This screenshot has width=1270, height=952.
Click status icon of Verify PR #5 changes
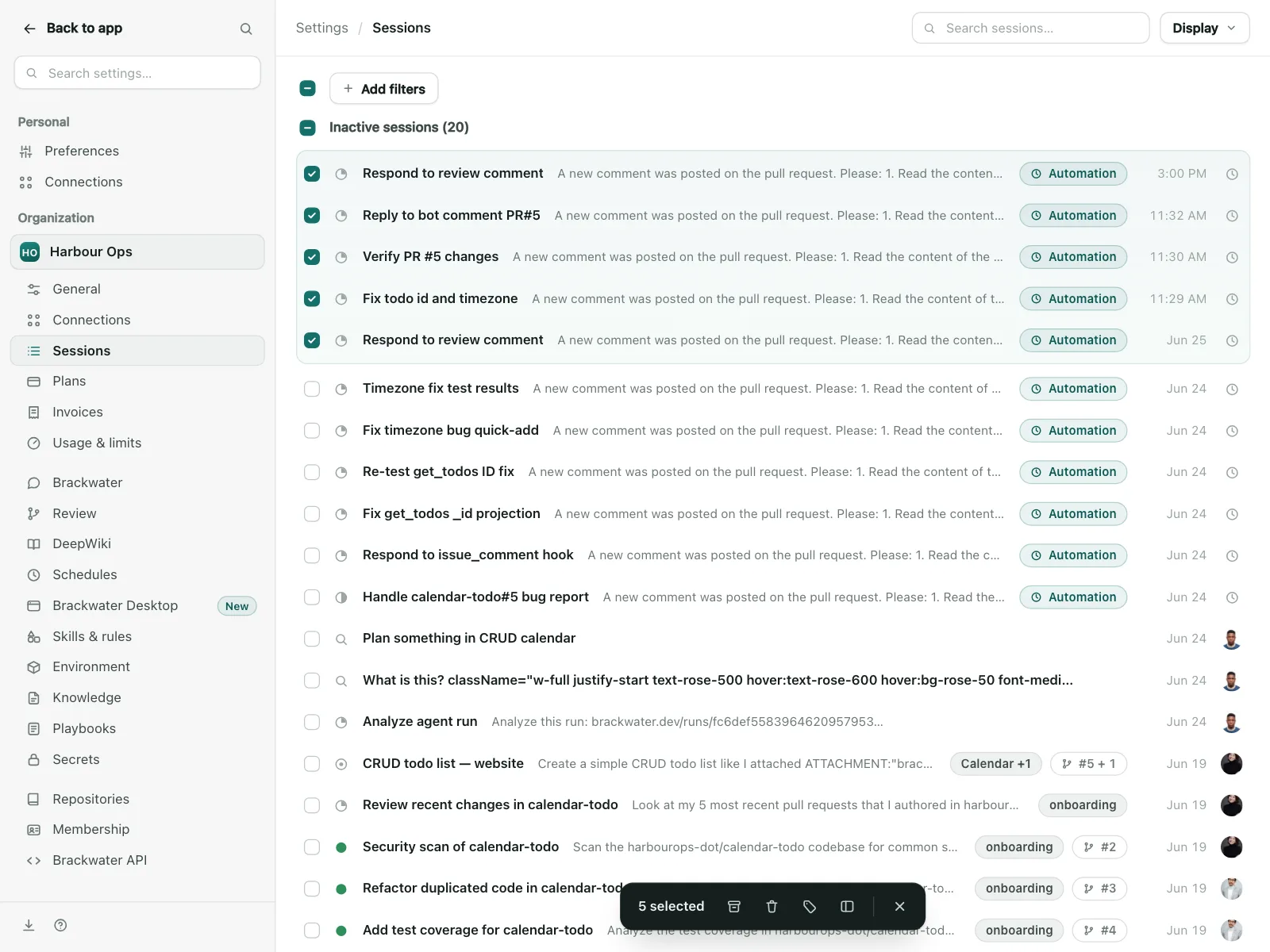click(x=341, y=257)
